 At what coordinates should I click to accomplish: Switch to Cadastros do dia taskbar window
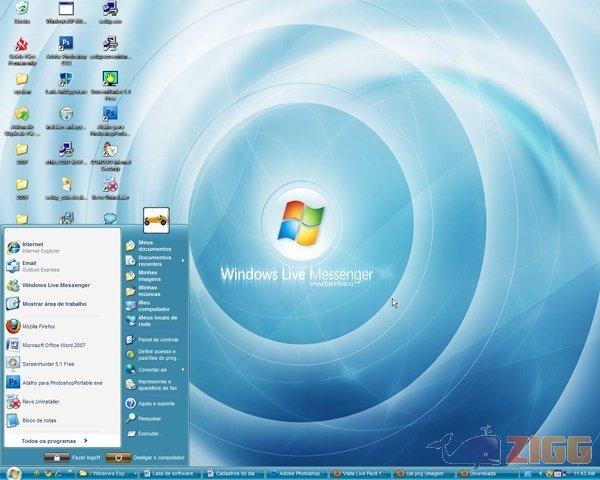coord(233,473)
